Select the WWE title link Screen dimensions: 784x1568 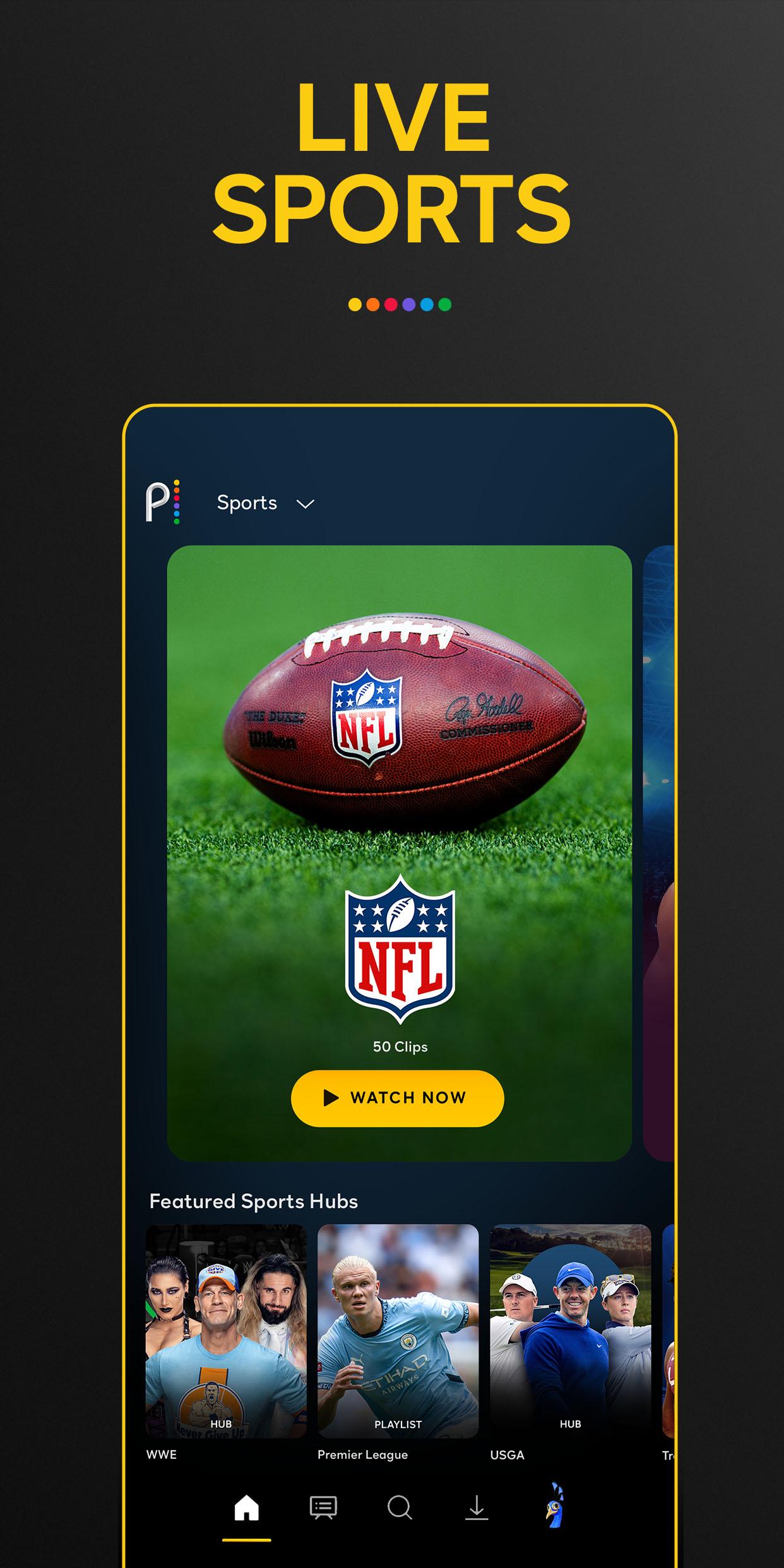pyautogui.click(x=162, y=1454)
